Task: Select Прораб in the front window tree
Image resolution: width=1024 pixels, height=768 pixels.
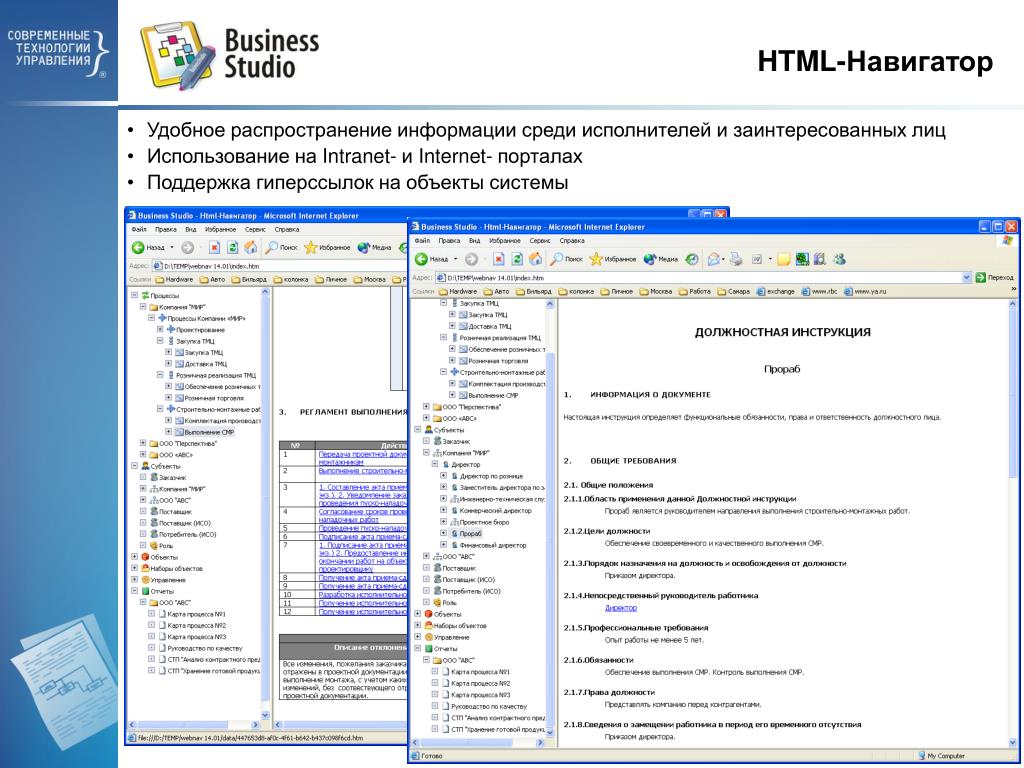Action: (470, 534)
